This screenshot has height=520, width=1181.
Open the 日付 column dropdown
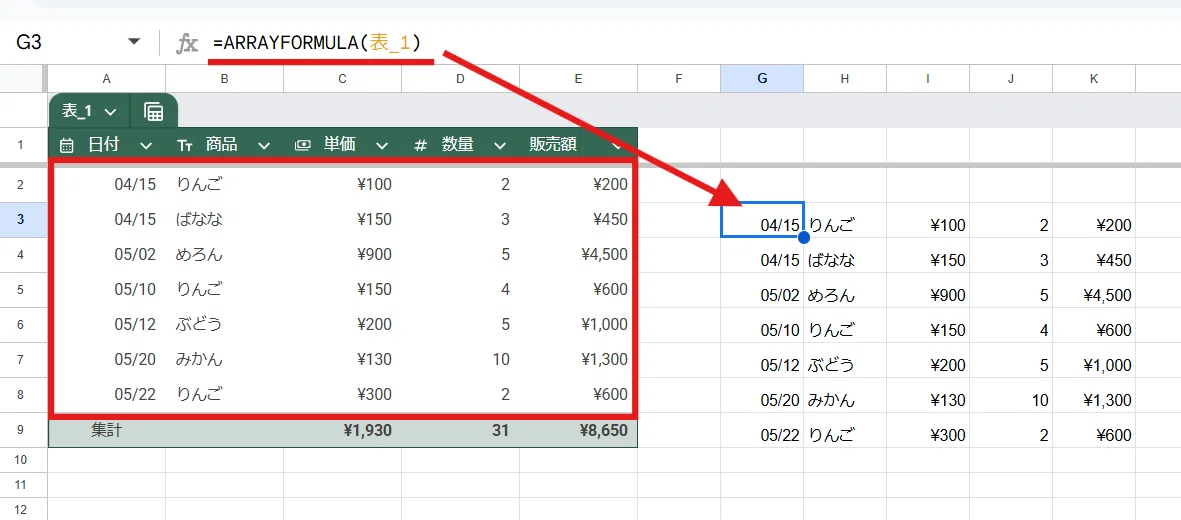146,145
